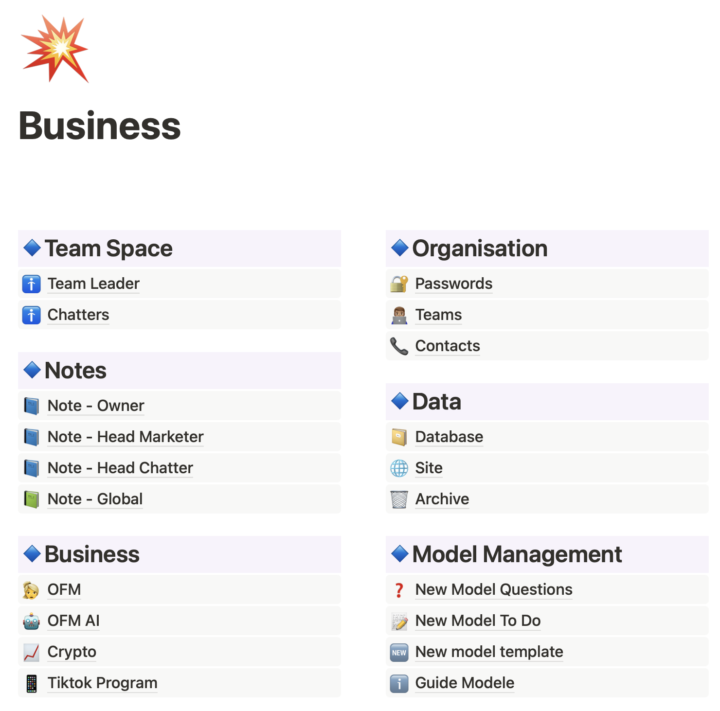Click the Business page title
The width and height of the screenshot is (720, 711).
coord(100,126)
